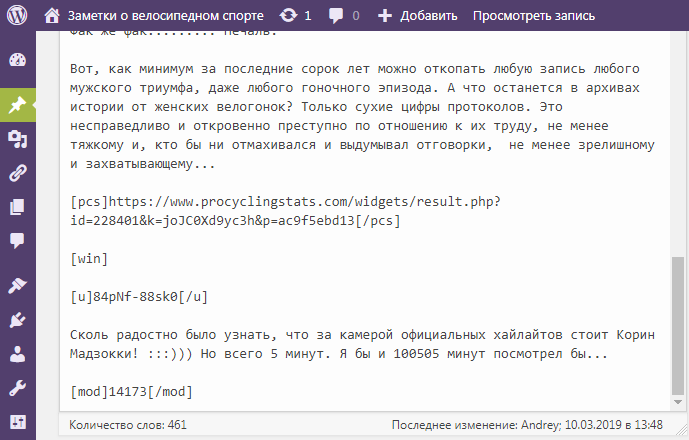The width and height of the screenshot is (689, 440).
Task: Open the updates circular arrows icon
Action: pyautogui.click(x=288, y=16)
